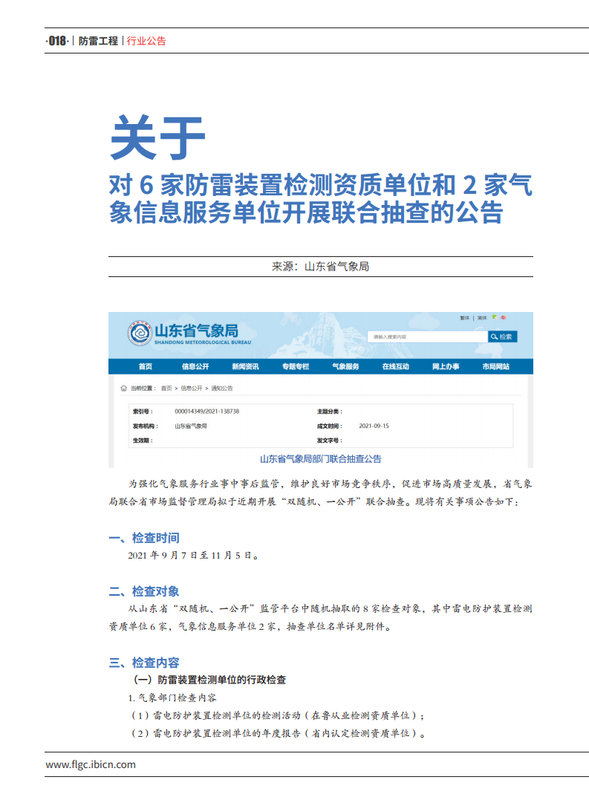Click the Shandong Meteorological Bureau round logo
This screenshot has width=589, height=800.
[139, 333]
